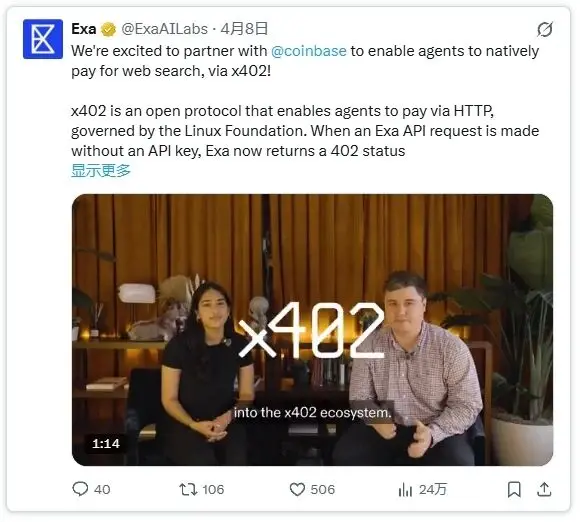Bookmark the tweet with the bookmark icon
The height and width of the screenshot is (522, 580).
click(514, 489)
